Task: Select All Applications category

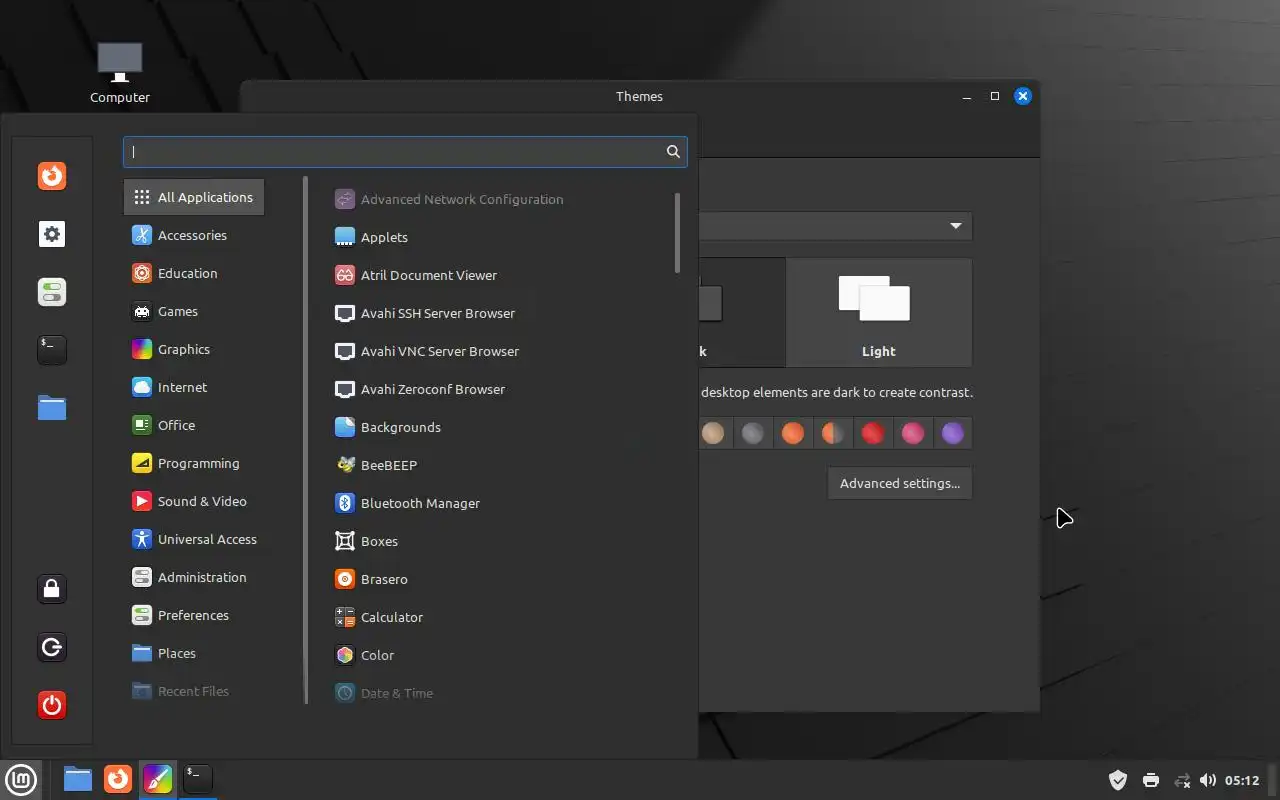Action: point(194,197)
